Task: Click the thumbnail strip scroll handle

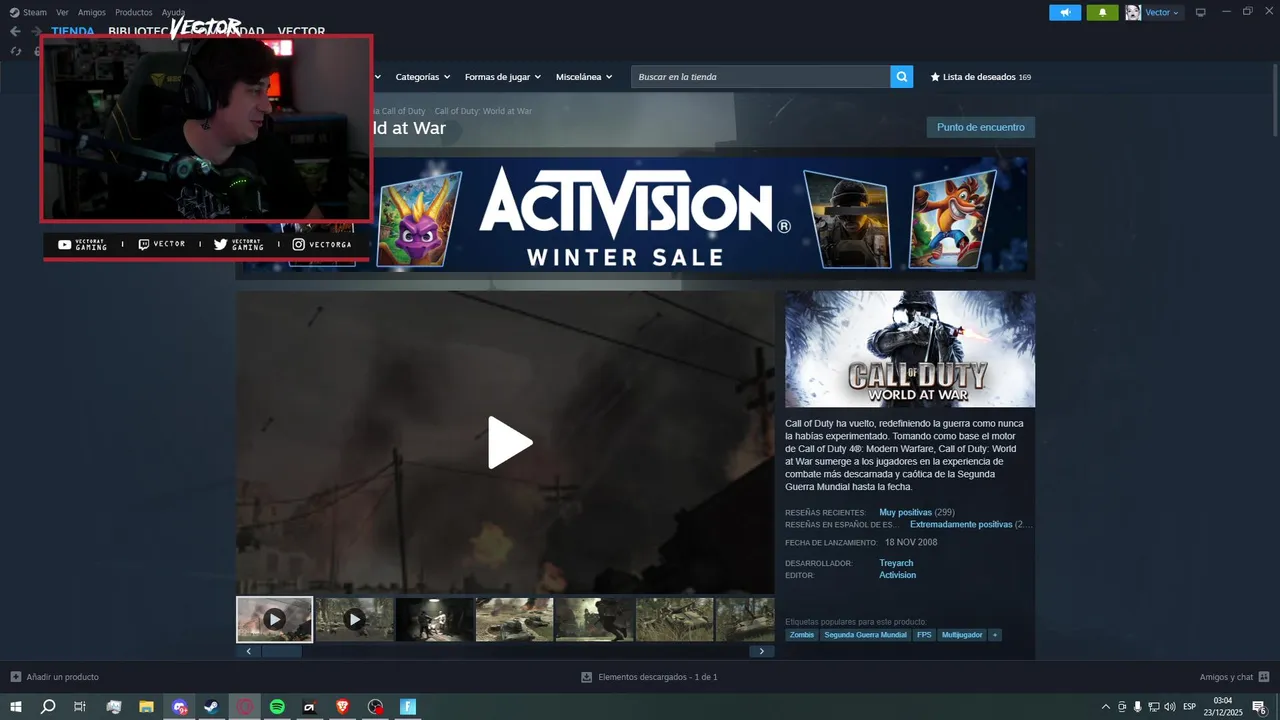Action: click(x=281, y=651)
